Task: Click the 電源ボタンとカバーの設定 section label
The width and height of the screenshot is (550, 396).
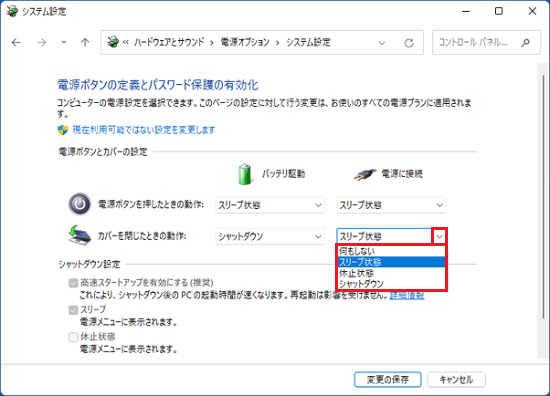Action: (x=103, y=152)
